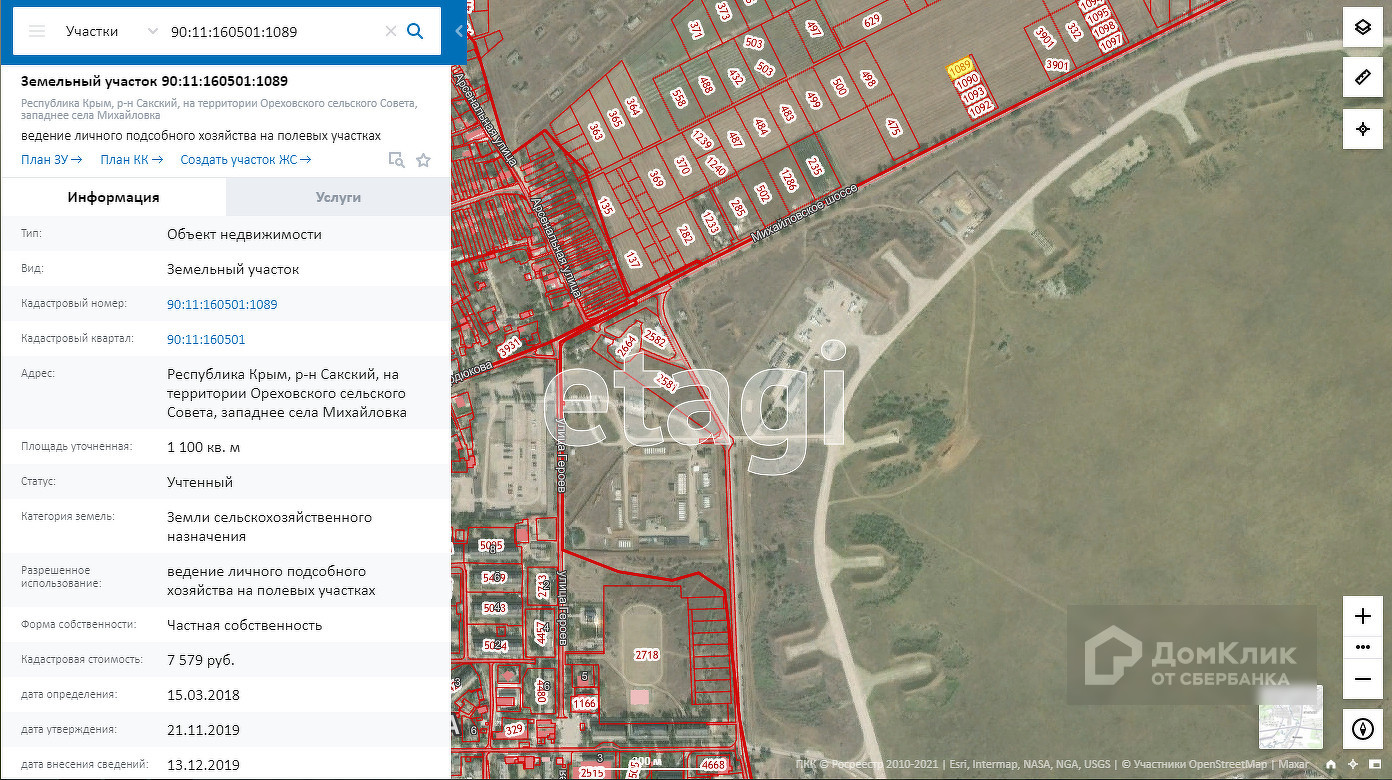This screenshot has width=1392, height=780.
Task: Open the План ЗУ link
Action: click(x=51, y=160)
